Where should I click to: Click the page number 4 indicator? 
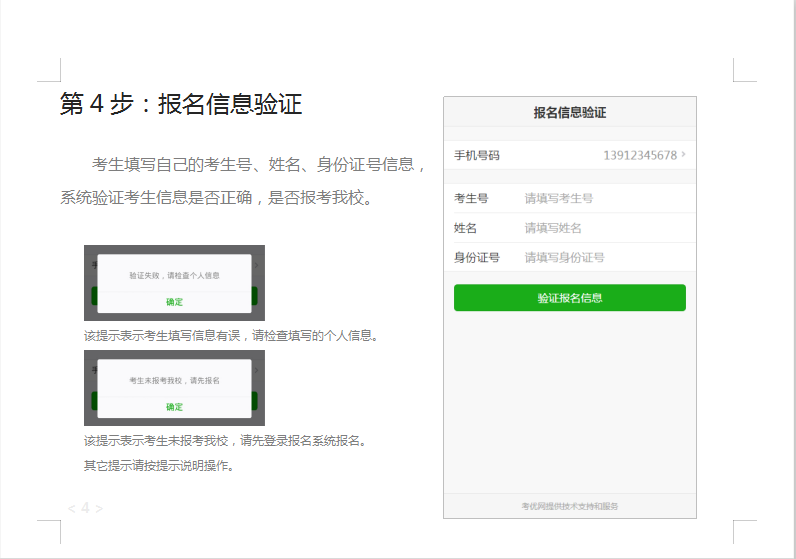click(85, 508)
